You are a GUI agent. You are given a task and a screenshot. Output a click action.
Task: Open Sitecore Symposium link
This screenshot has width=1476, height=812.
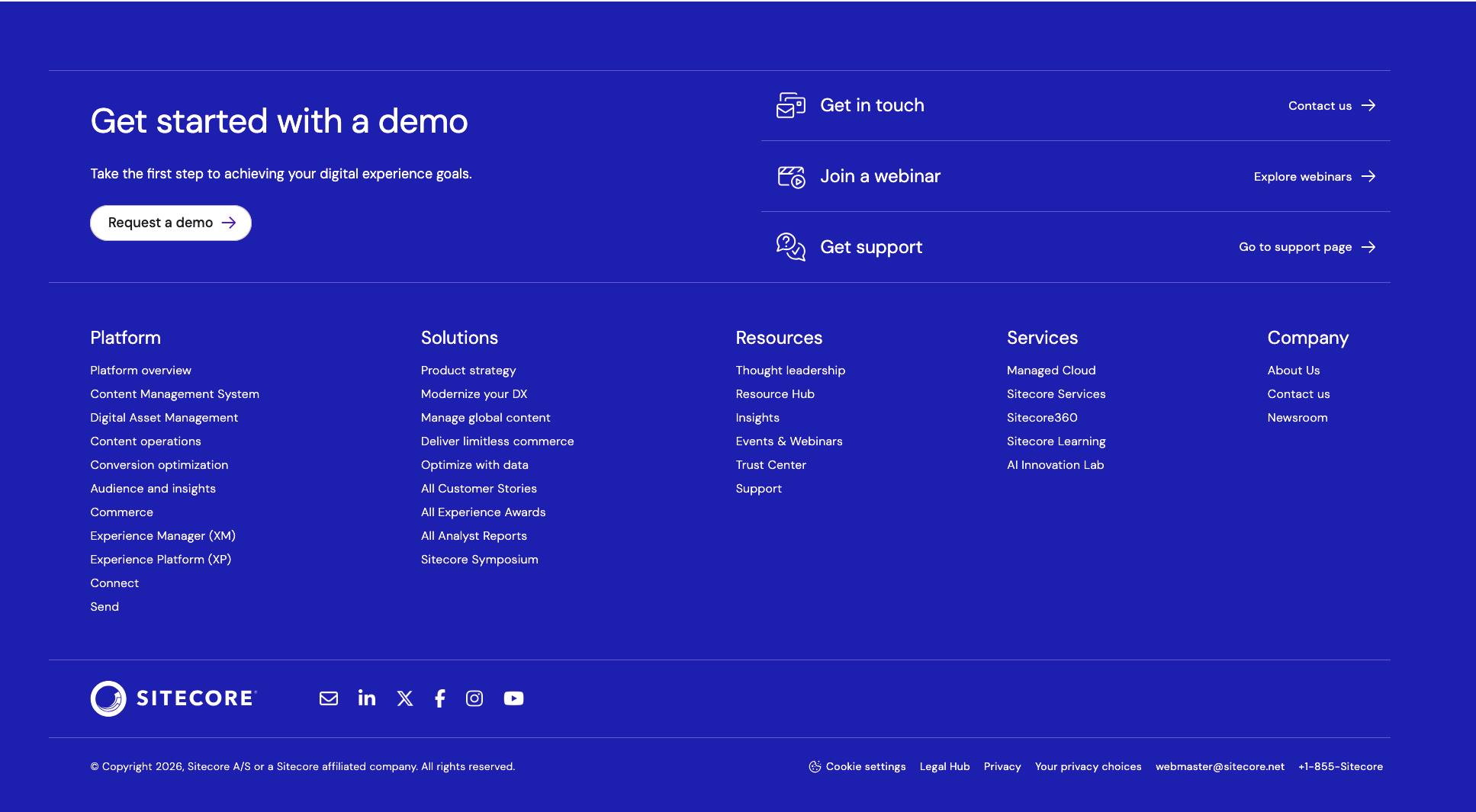click(480, 560)
